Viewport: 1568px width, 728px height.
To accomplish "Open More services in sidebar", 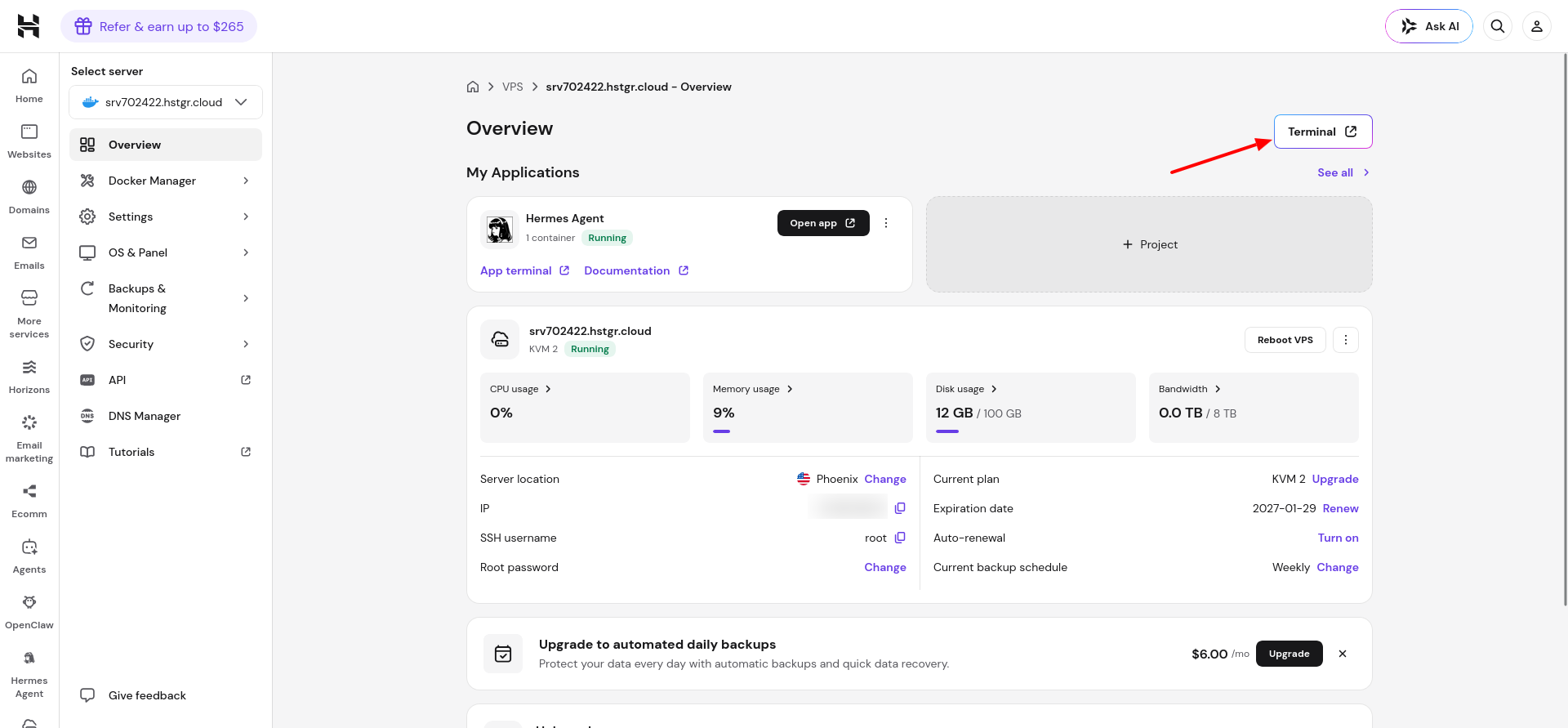I will point(29,315).
